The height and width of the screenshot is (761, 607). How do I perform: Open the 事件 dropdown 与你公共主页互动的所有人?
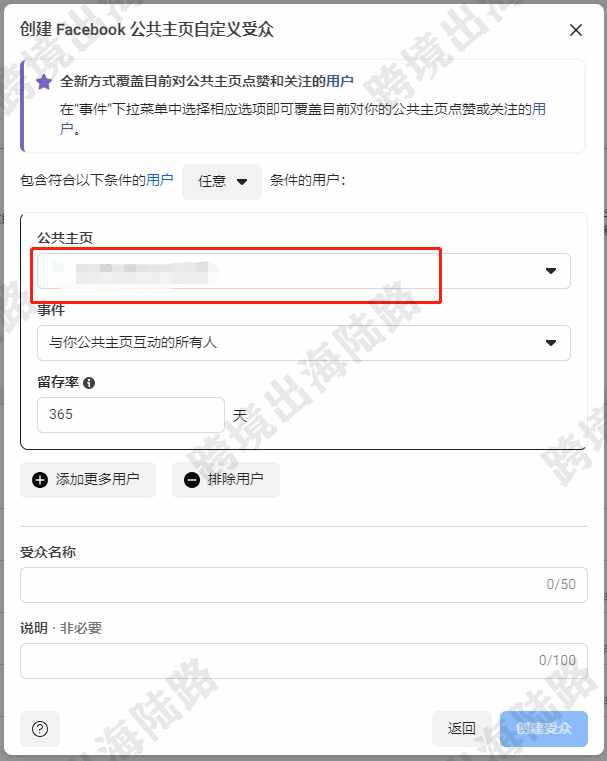coord(304,343)
